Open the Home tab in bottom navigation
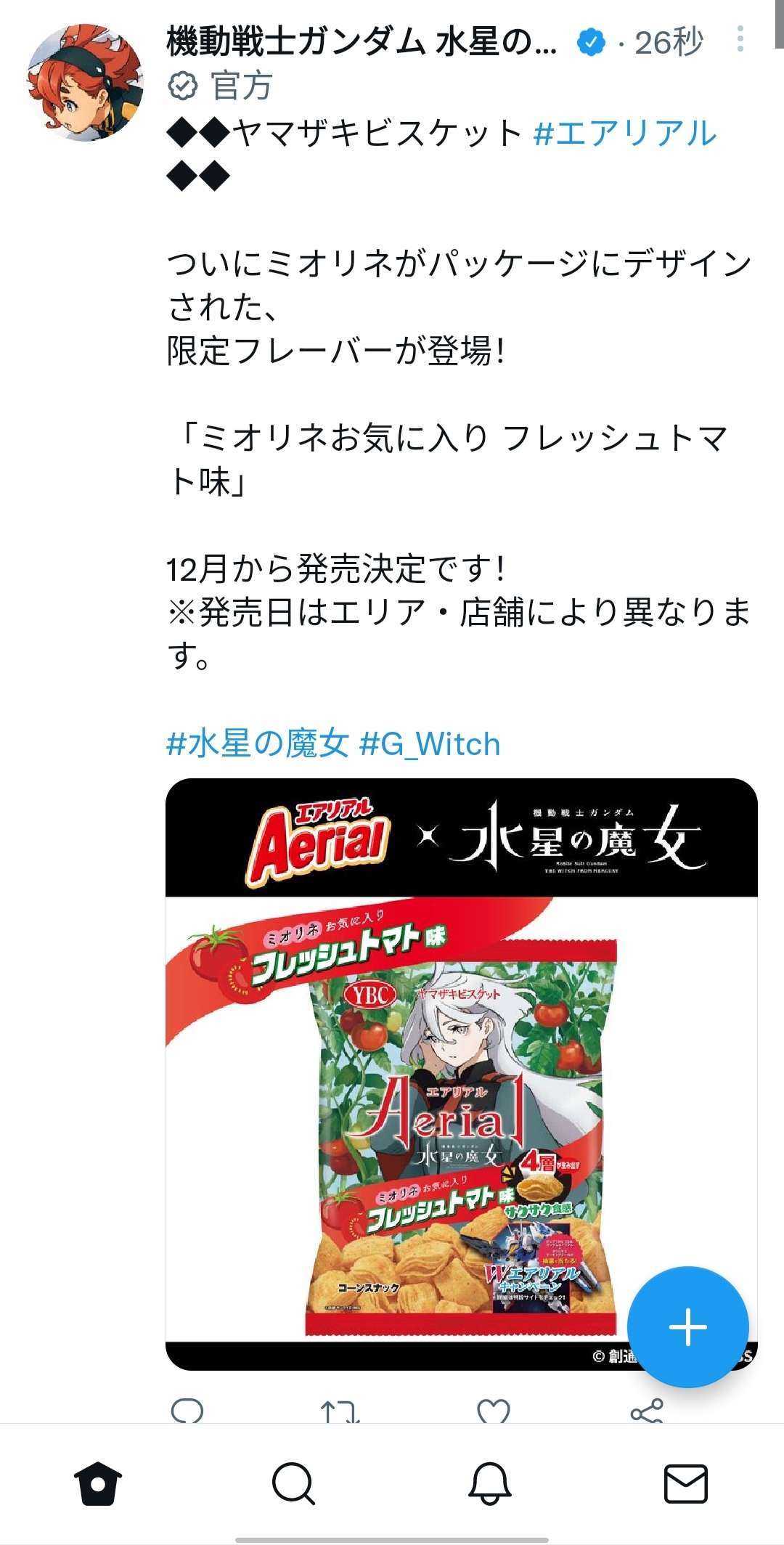 tap(98, 1483)
